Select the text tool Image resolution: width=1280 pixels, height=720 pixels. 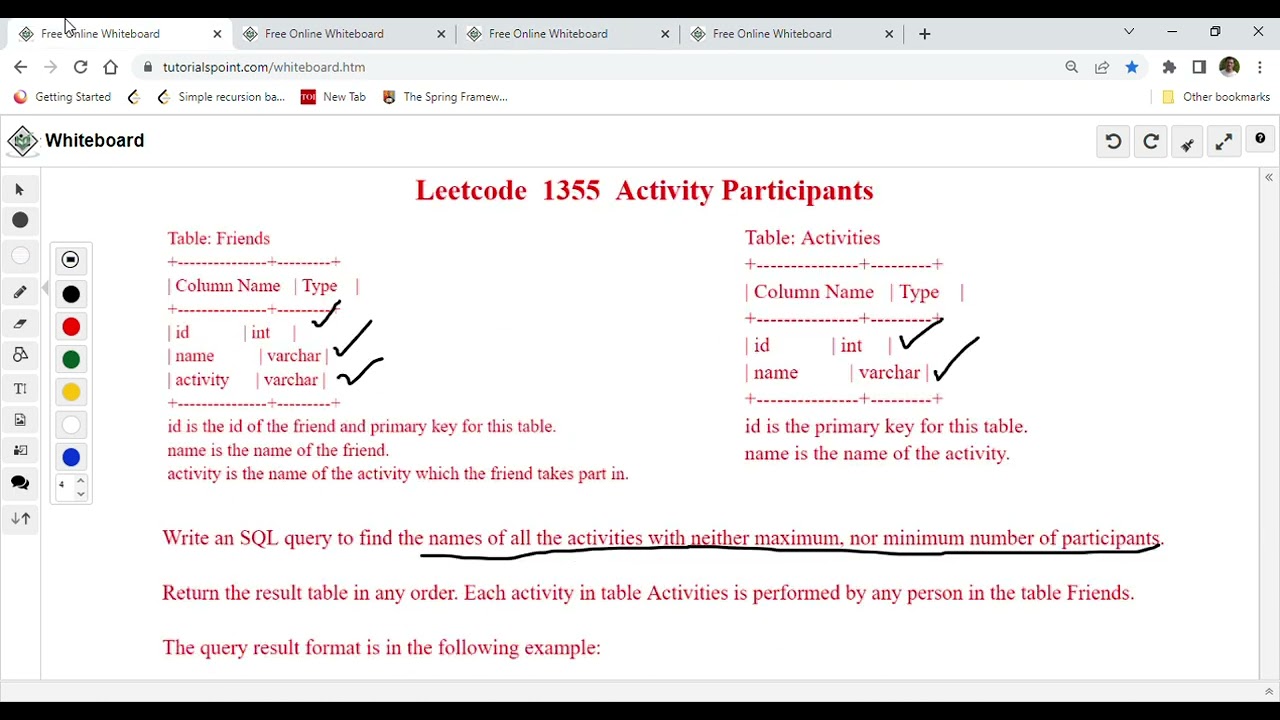[20, 388]
